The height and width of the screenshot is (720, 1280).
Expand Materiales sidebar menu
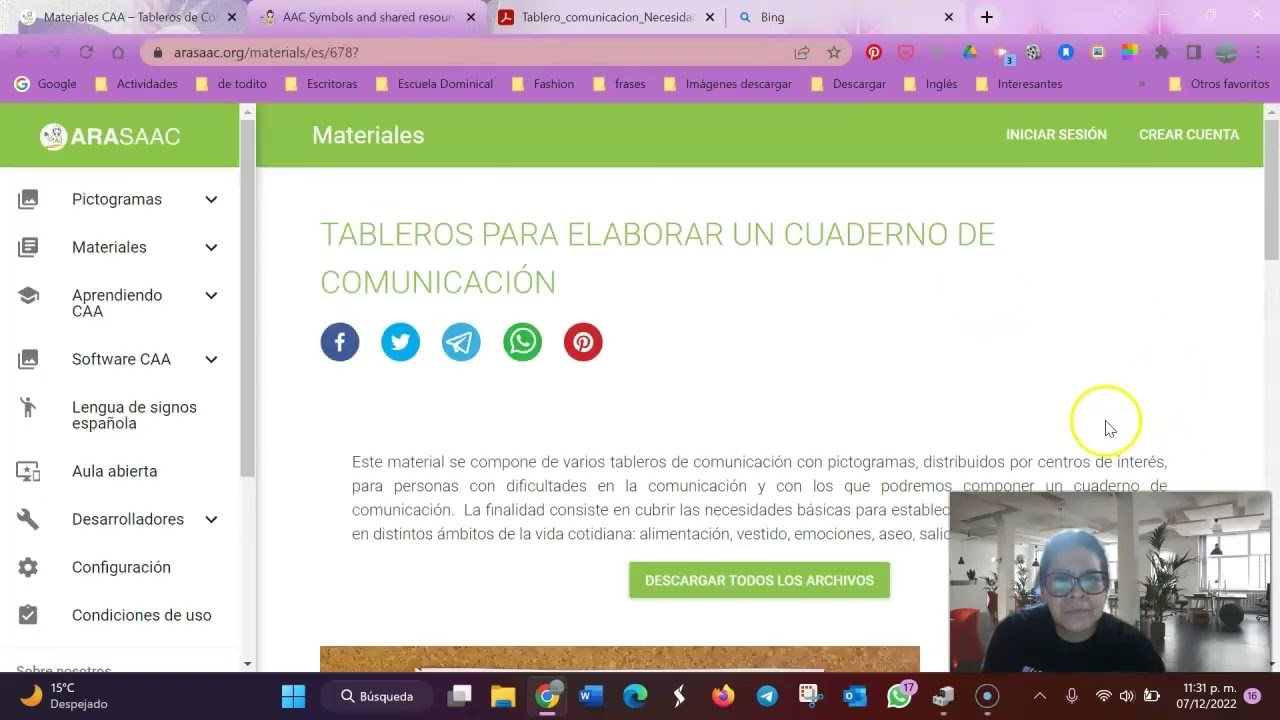click(211, 247)
